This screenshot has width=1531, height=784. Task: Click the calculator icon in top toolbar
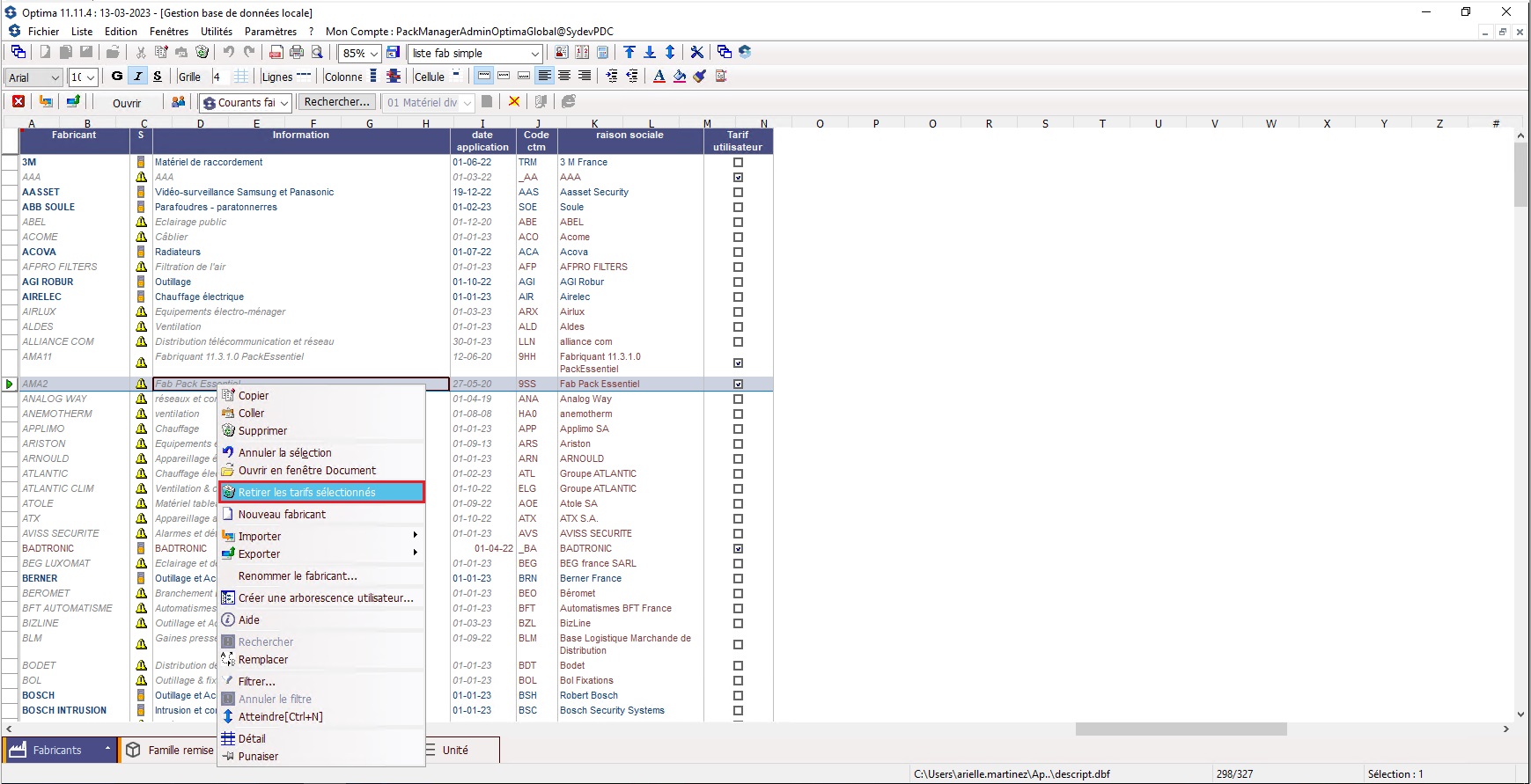602,52
